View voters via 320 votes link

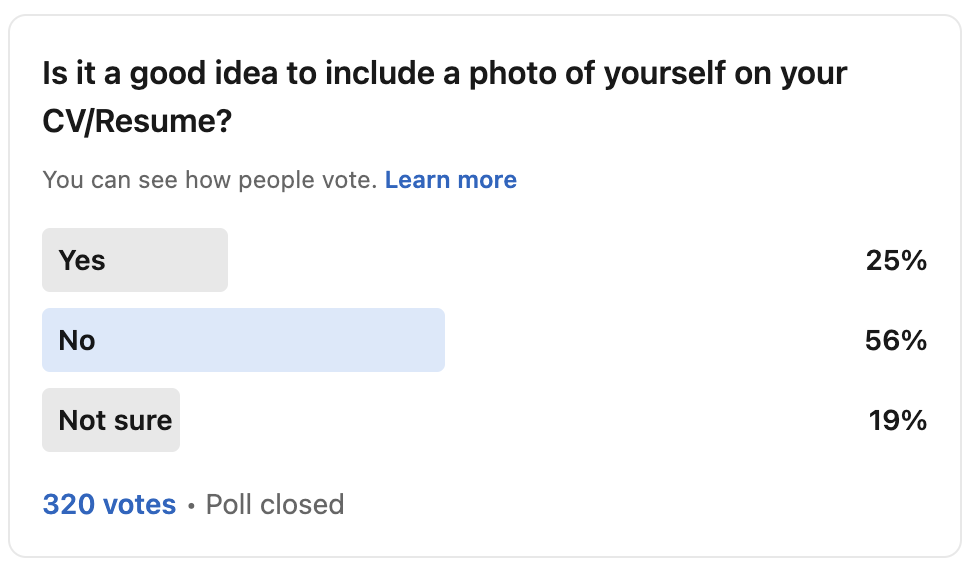click(109, 504)
